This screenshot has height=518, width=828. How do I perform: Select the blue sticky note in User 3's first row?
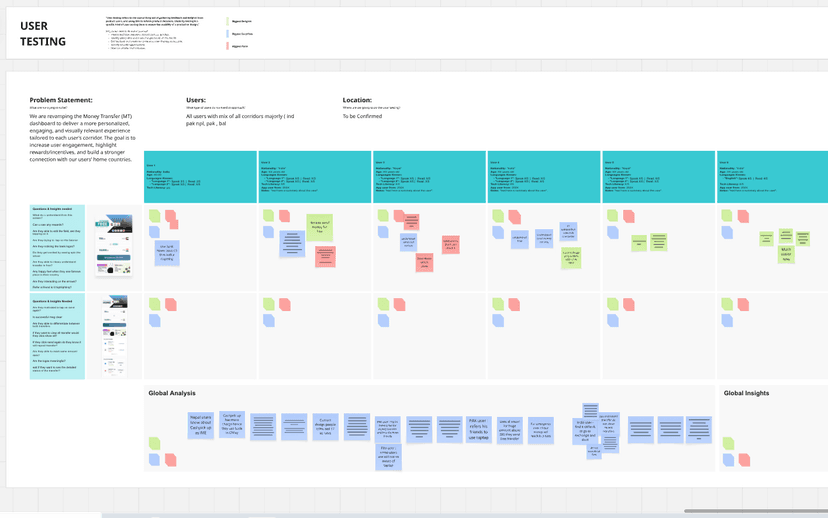point(408,242)
